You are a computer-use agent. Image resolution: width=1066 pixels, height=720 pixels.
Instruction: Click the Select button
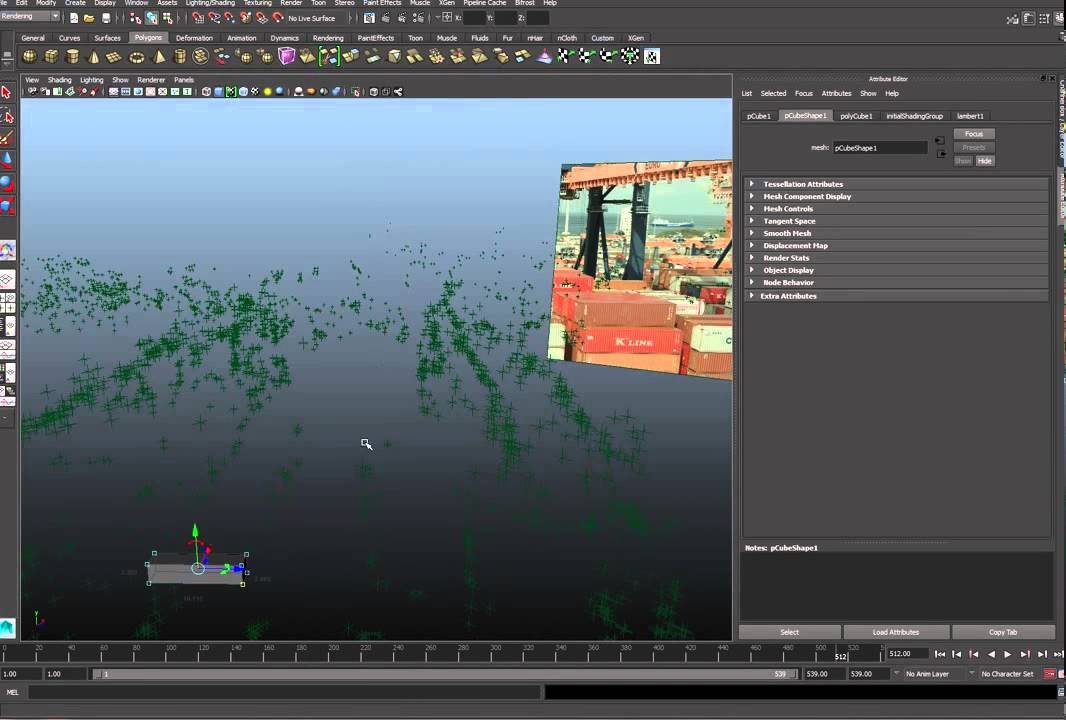tap(789, 632)
